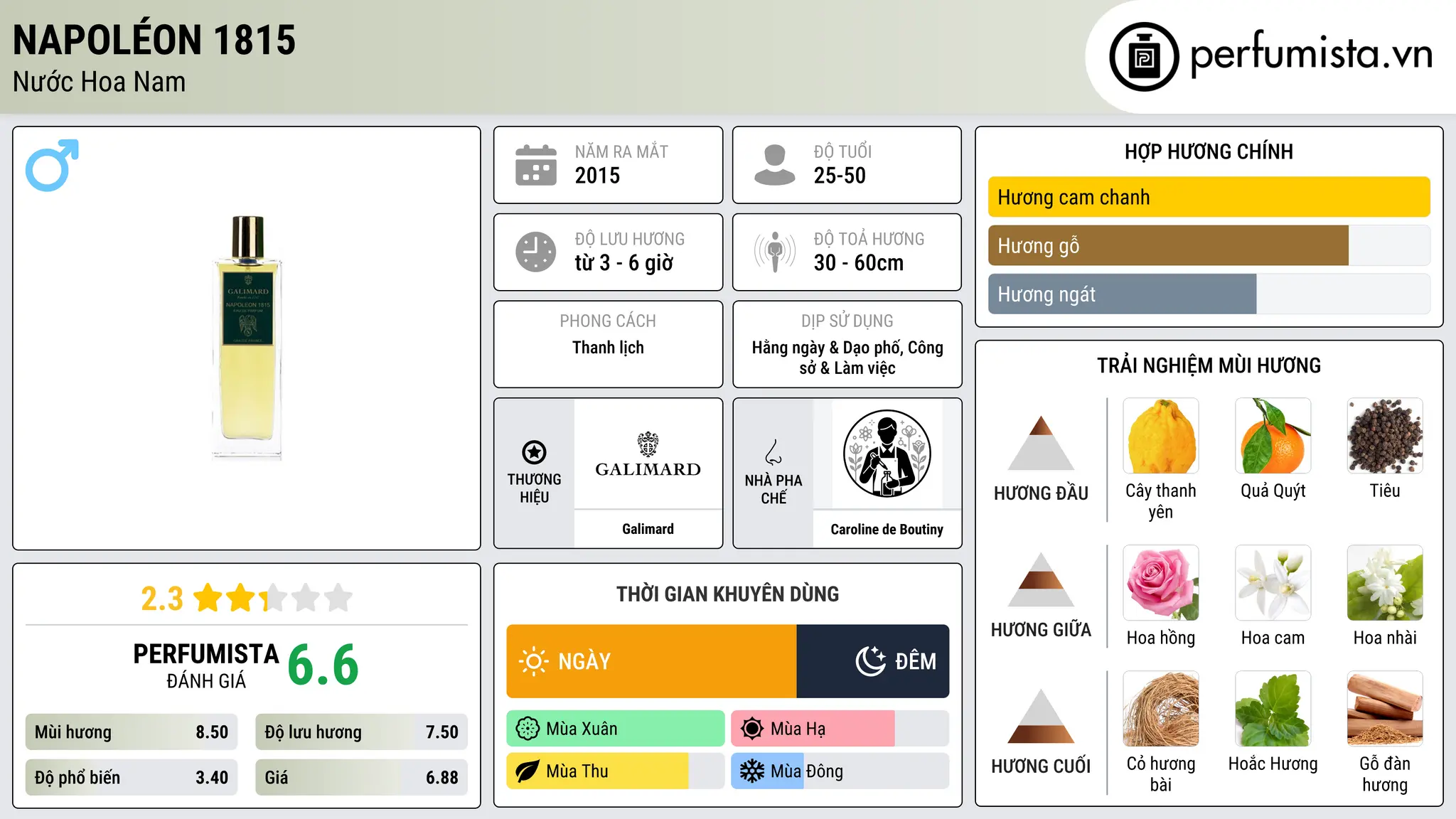Click the sillage icon beside Độ toả hương
The height and width of the screenshot is (819, 1456).
[x=775, y=252]
